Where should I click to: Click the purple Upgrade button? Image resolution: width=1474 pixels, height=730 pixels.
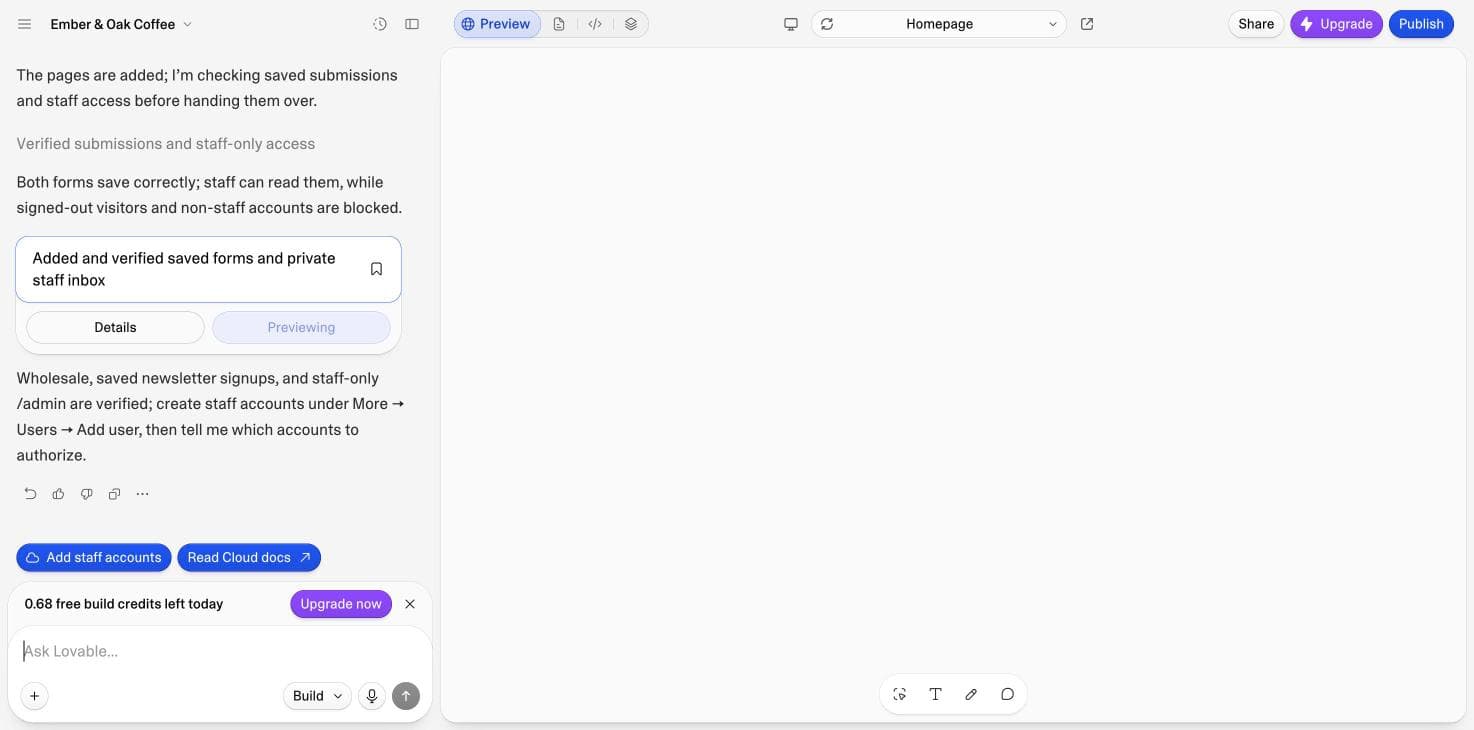(x=1336, y=24)
